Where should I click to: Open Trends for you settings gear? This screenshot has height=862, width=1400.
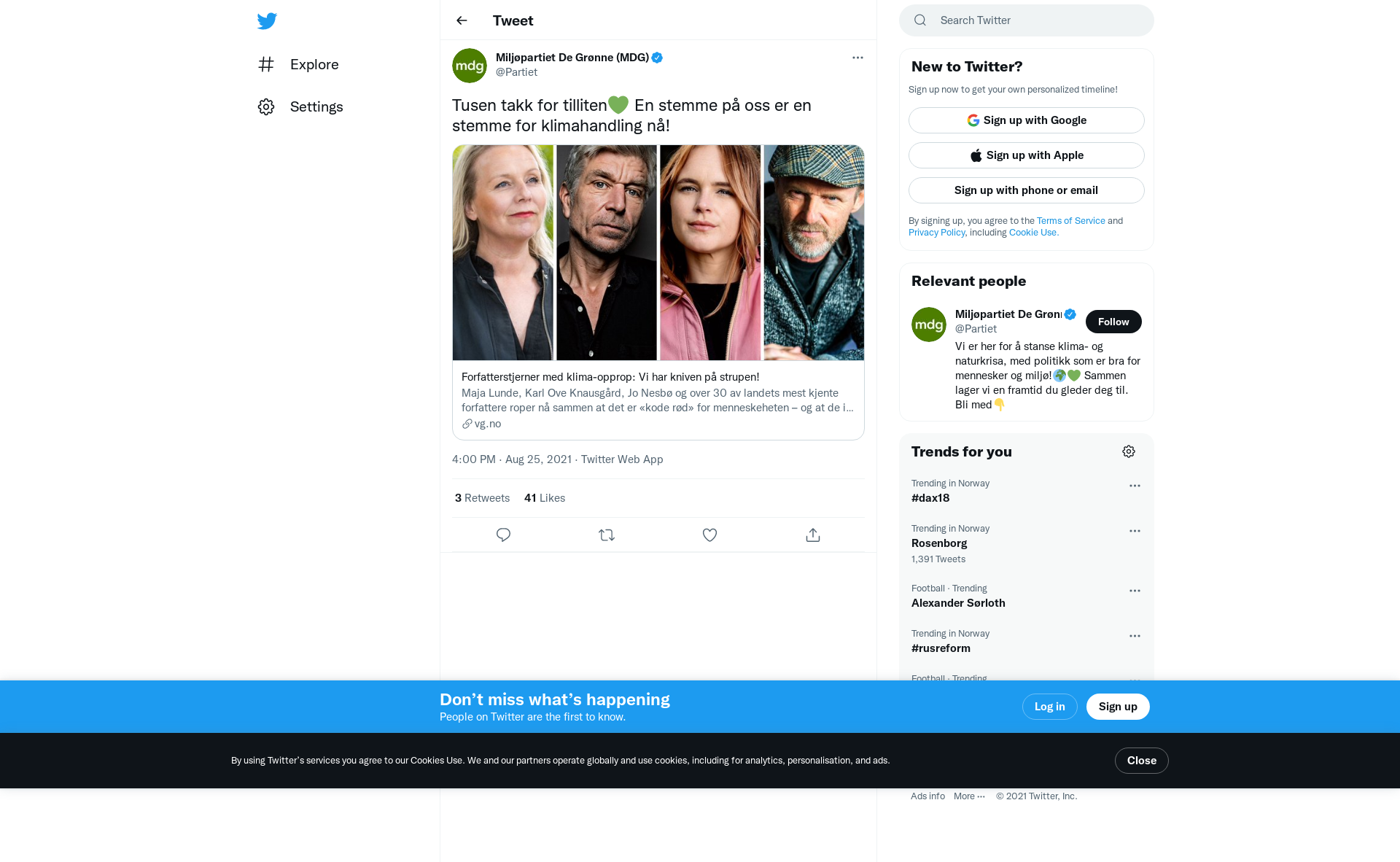[x=1129, y=451]
